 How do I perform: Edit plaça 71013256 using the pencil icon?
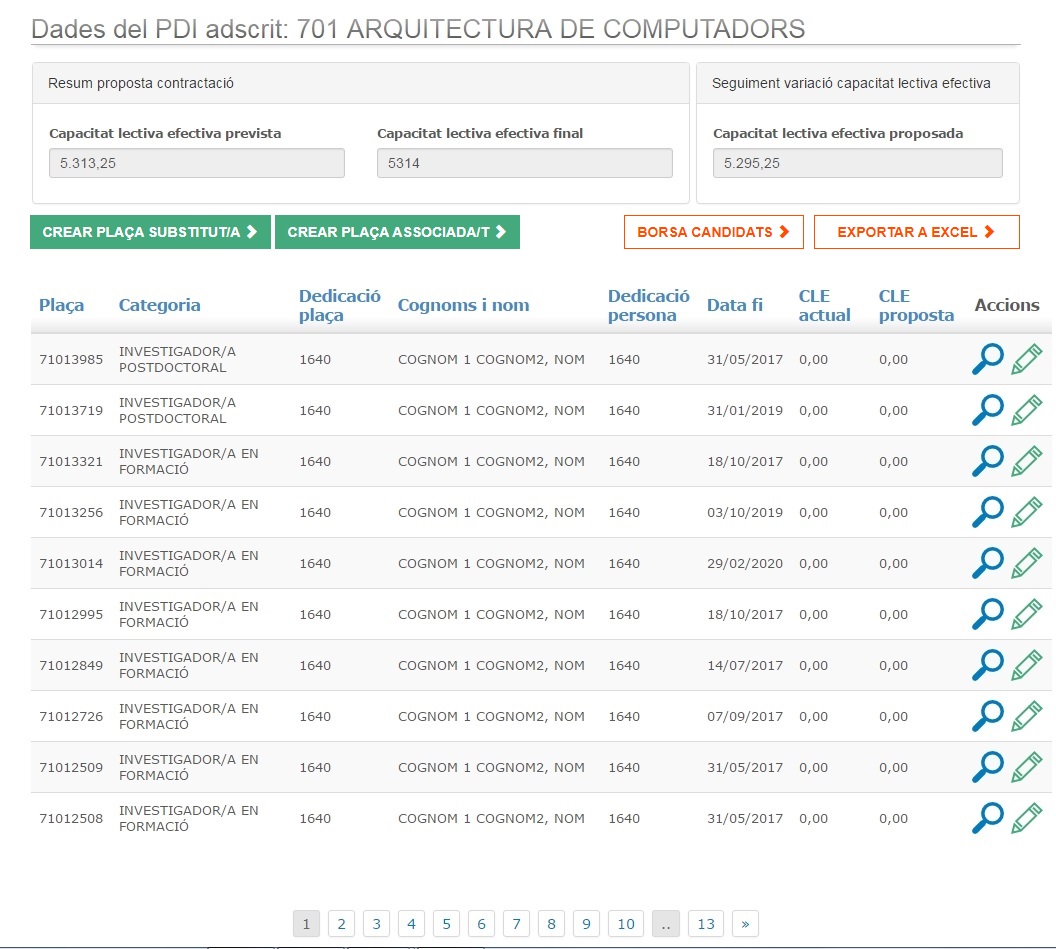pos(1027,512)
